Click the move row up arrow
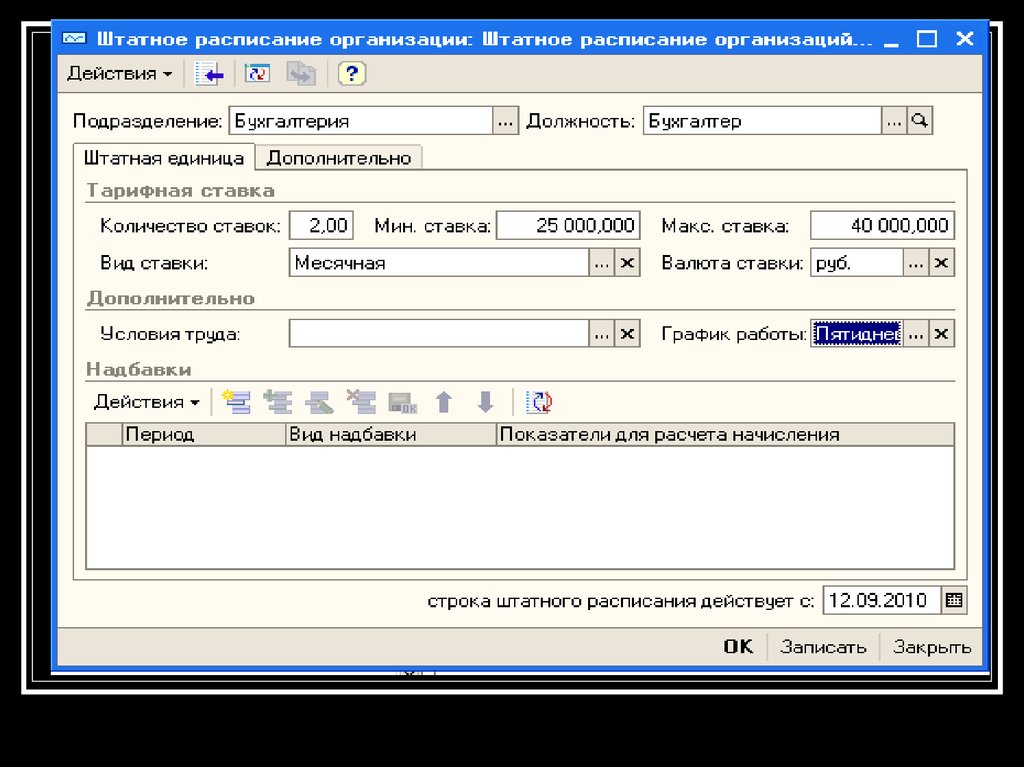The height and width of the screenshot is (767, 1024). coord(444,402)
